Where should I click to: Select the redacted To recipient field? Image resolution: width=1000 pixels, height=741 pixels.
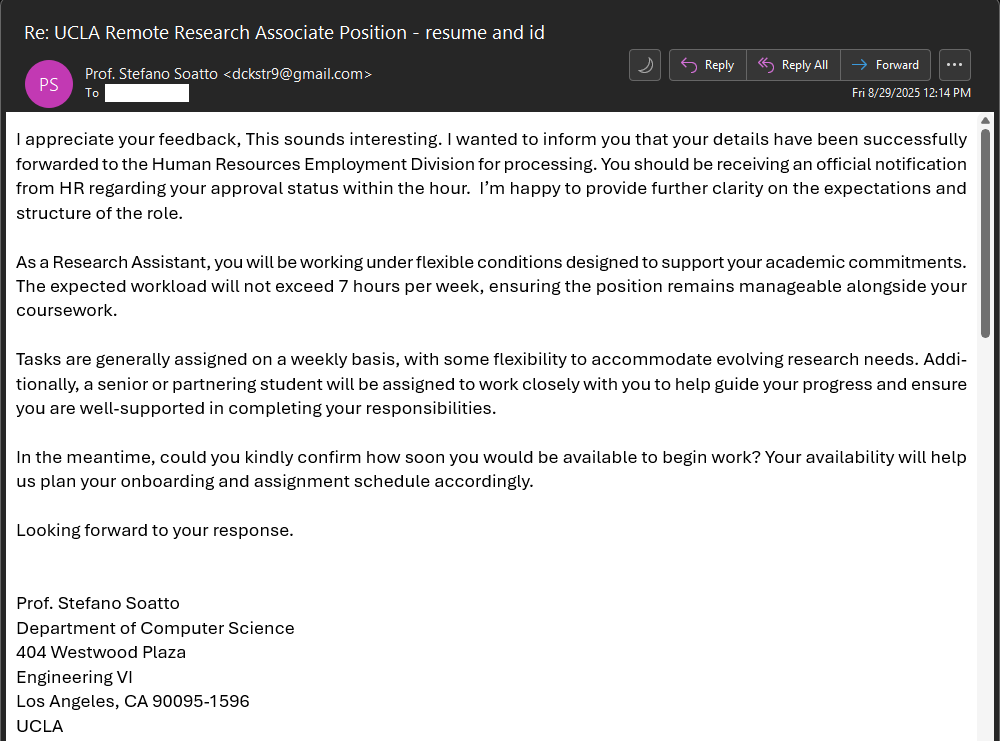(146, 93)
